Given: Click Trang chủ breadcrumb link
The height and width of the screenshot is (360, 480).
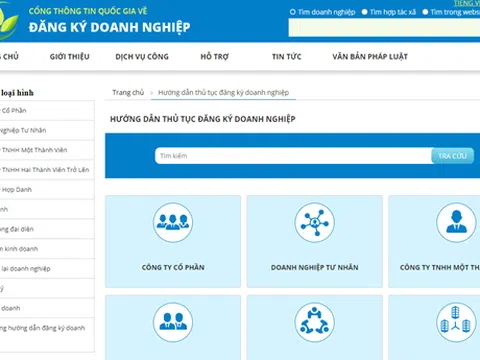Looking at the screenshot, I should pyautogui.click(x=128, y=92).
